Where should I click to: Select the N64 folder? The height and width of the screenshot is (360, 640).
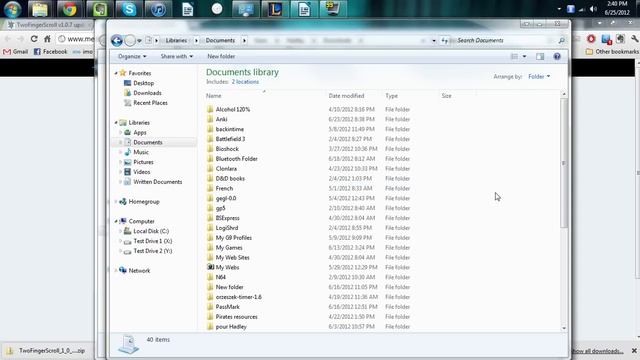(220, 277)
